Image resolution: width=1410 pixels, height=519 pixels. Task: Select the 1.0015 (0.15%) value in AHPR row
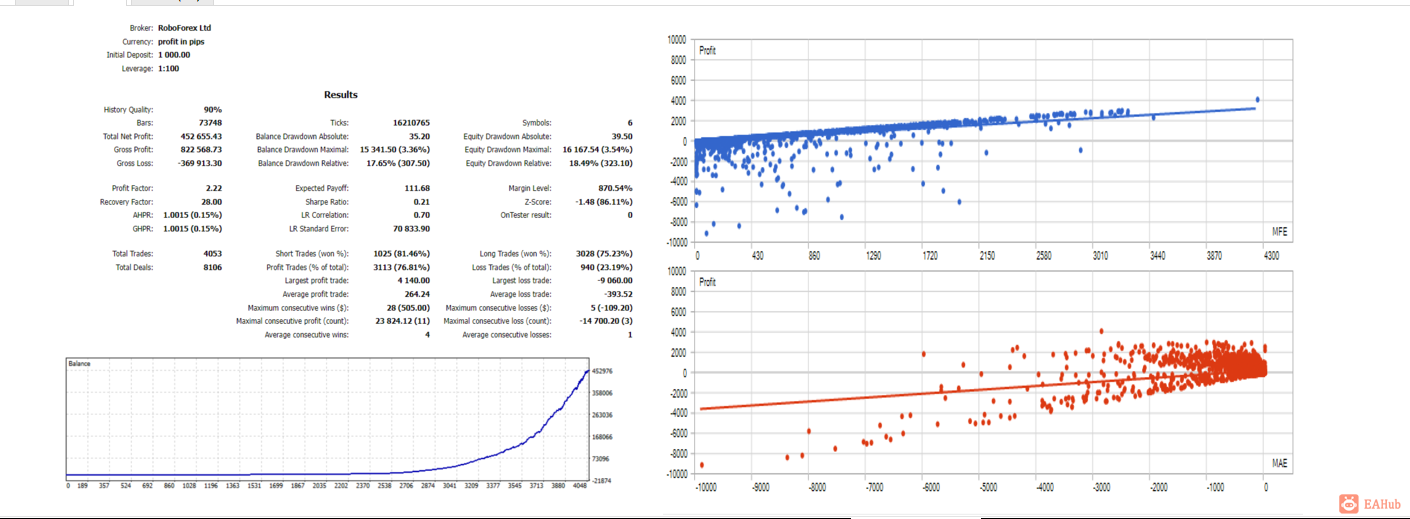(x=191, y=215)
